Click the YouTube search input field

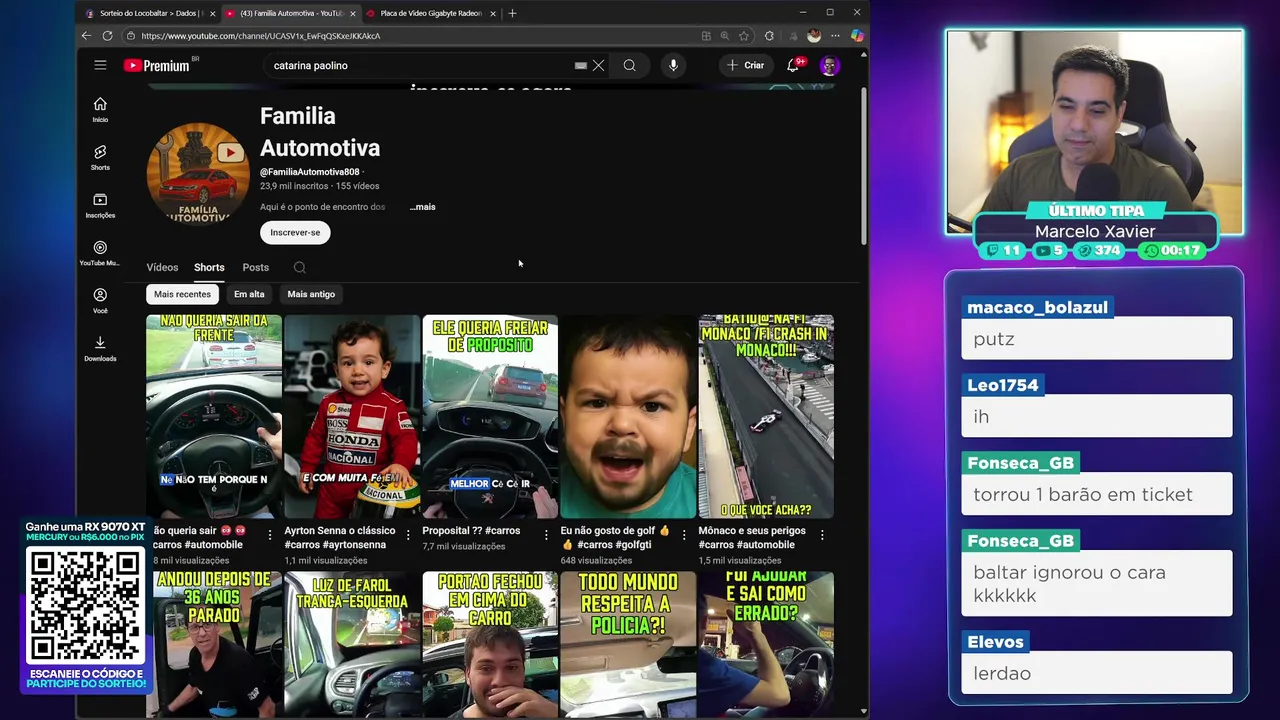click(x=420, y=65)
